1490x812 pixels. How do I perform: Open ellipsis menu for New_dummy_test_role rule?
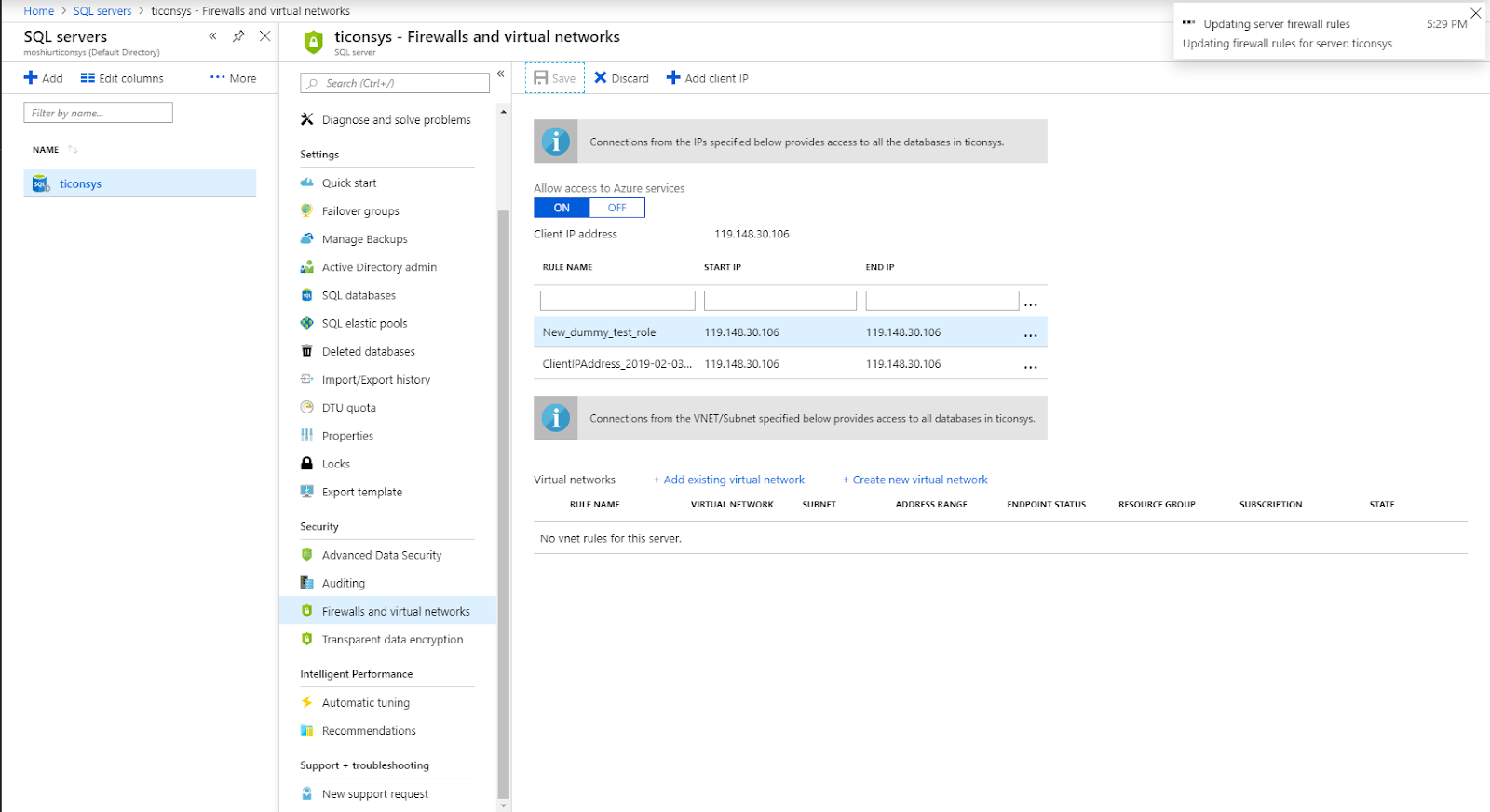pos(1031,334)
